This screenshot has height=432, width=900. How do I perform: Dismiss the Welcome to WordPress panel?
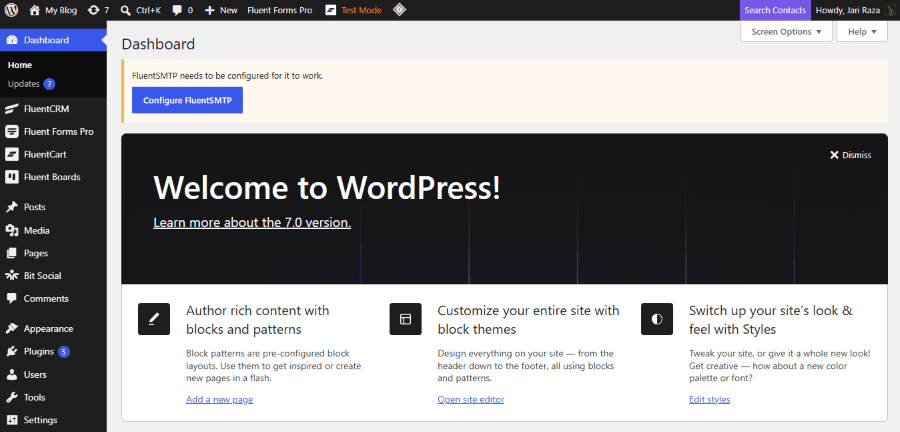coord(850,155)
